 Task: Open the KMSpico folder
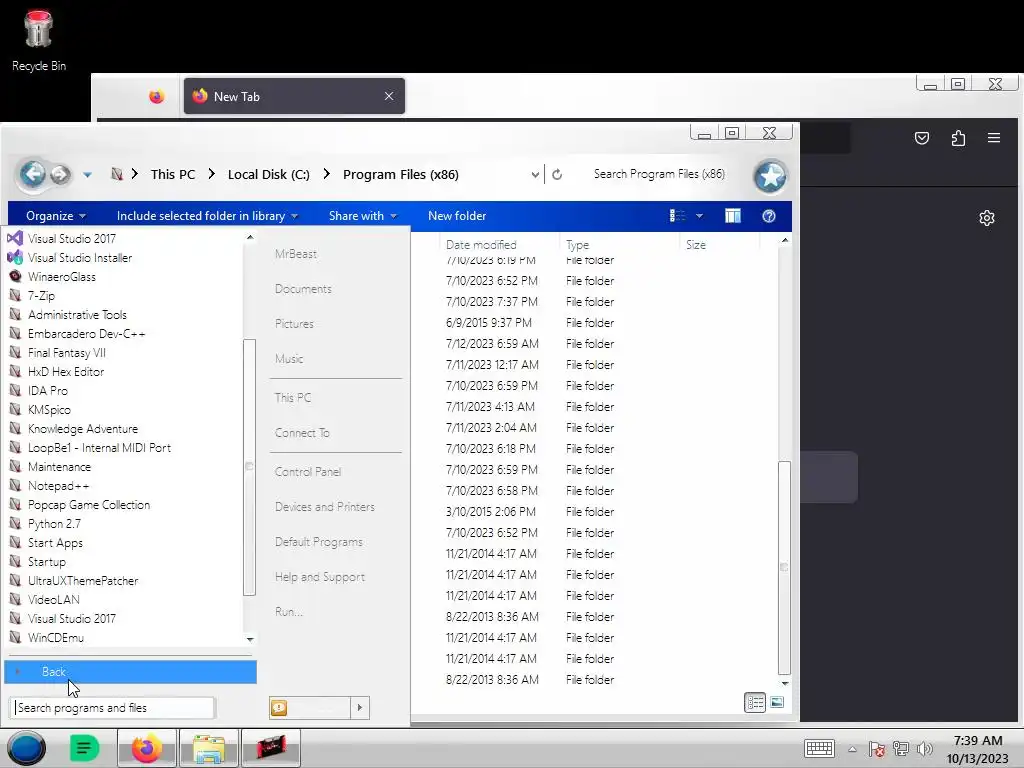point(49,410)
